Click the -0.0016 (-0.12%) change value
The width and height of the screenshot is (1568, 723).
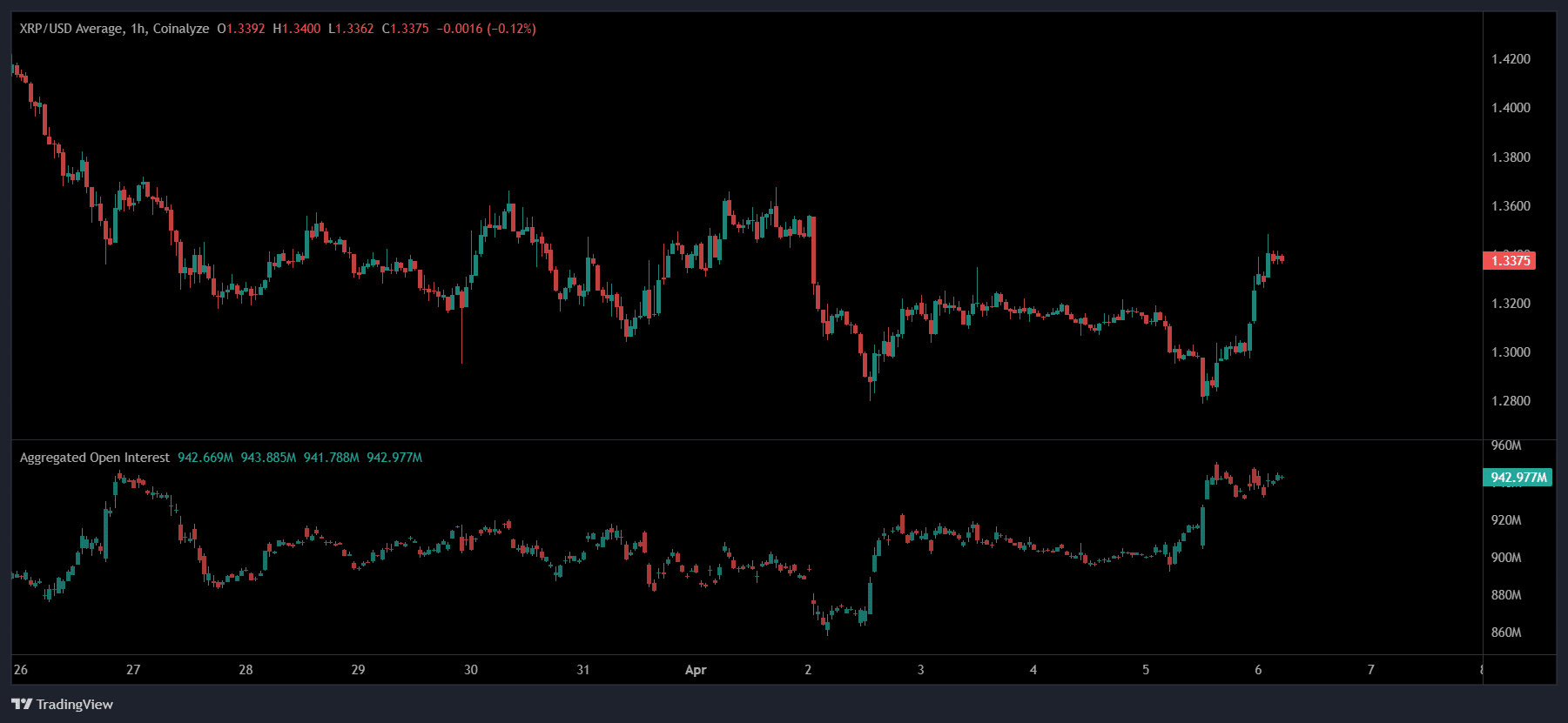coord(486,29)
